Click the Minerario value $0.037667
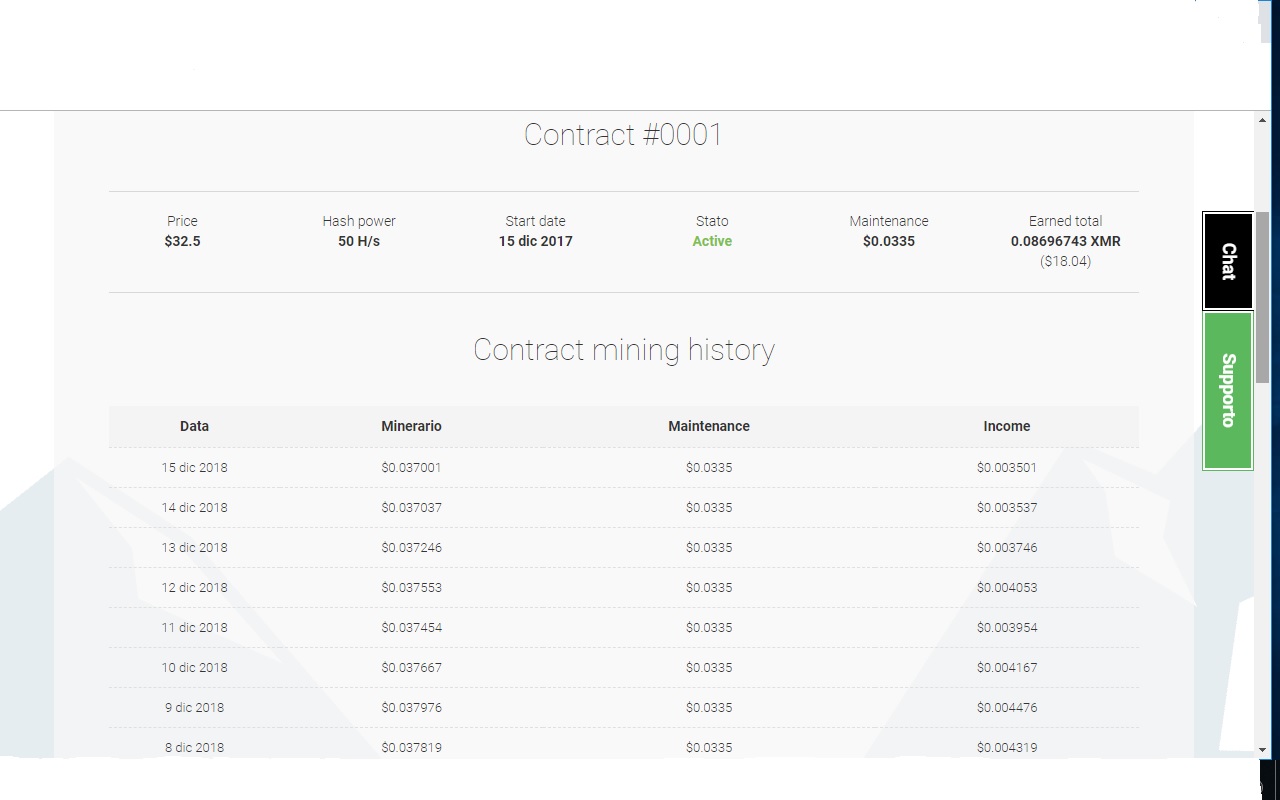Screen dimensions: 1280x800 pyautogui.click(x=411, y=667)
